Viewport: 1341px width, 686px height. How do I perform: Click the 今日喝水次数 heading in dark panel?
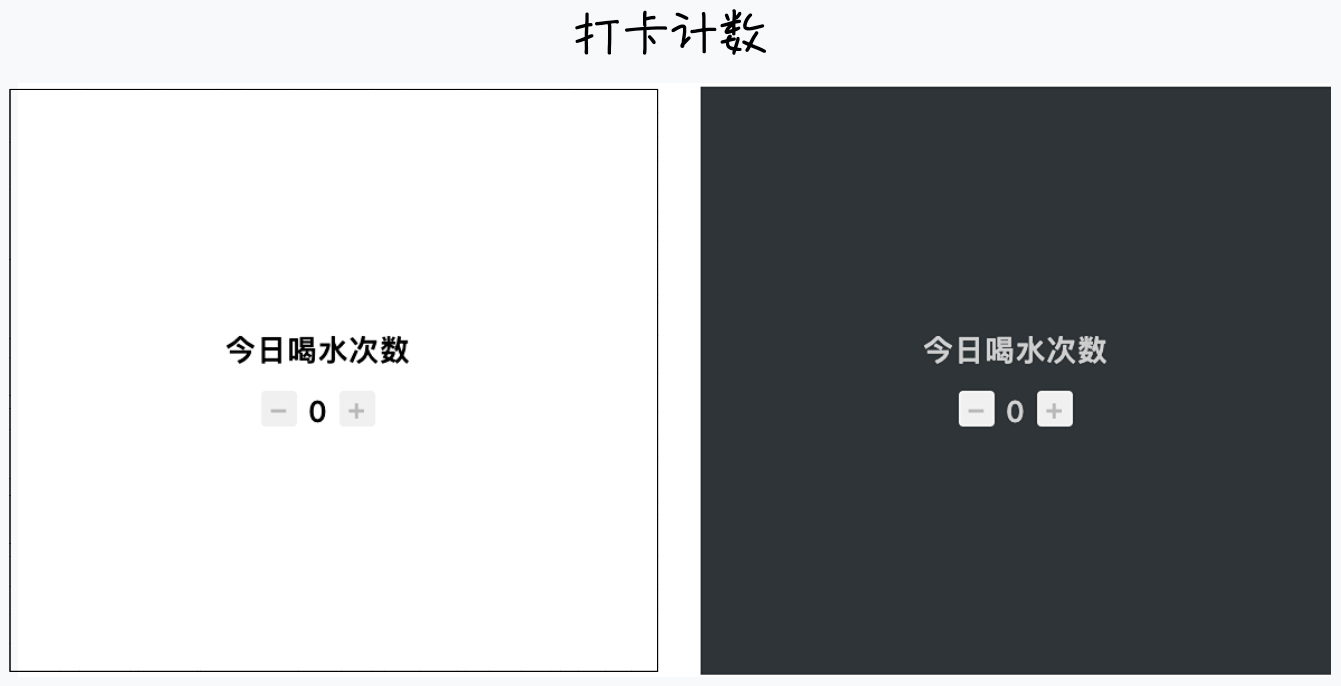point(1015,351)
